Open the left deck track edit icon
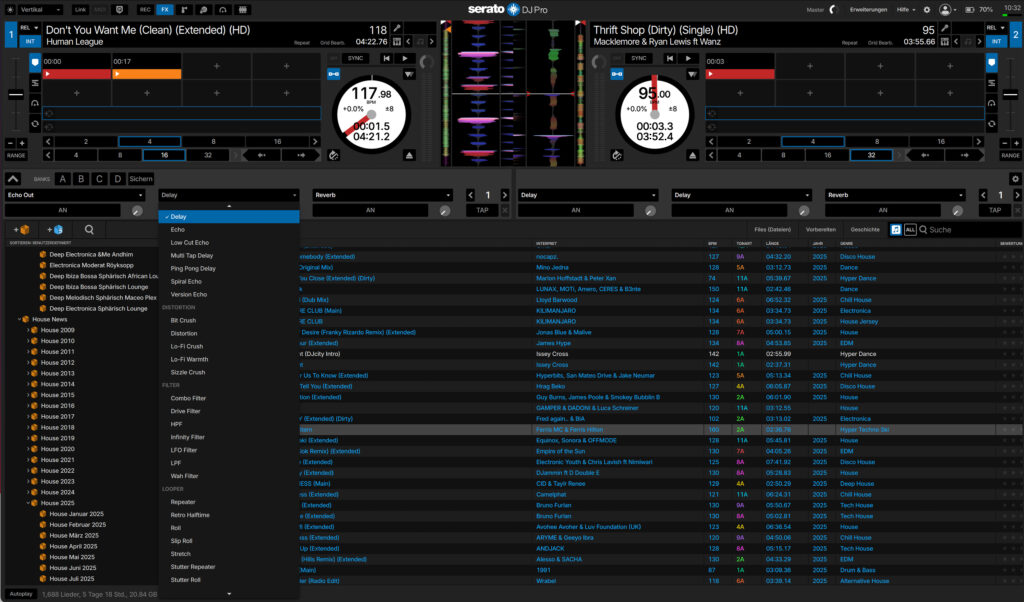The width and height of the screenshot is (1024, 602). [397, 30]
